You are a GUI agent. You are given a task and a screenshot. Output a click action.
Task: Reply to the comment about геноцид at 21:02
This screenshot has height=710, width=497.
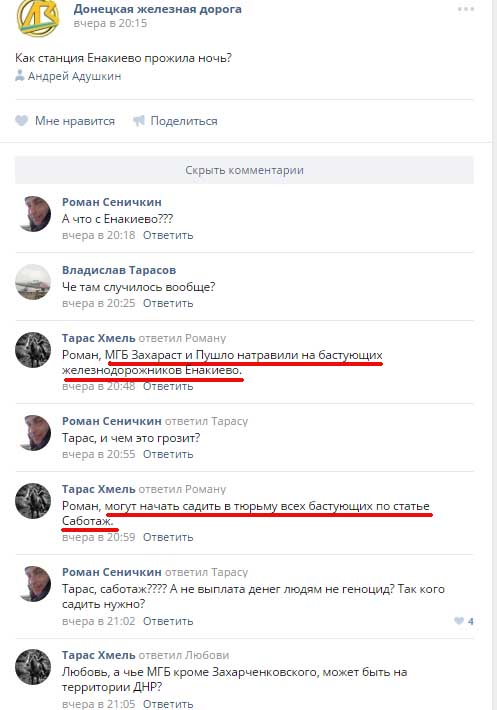(x=168, y=621)
